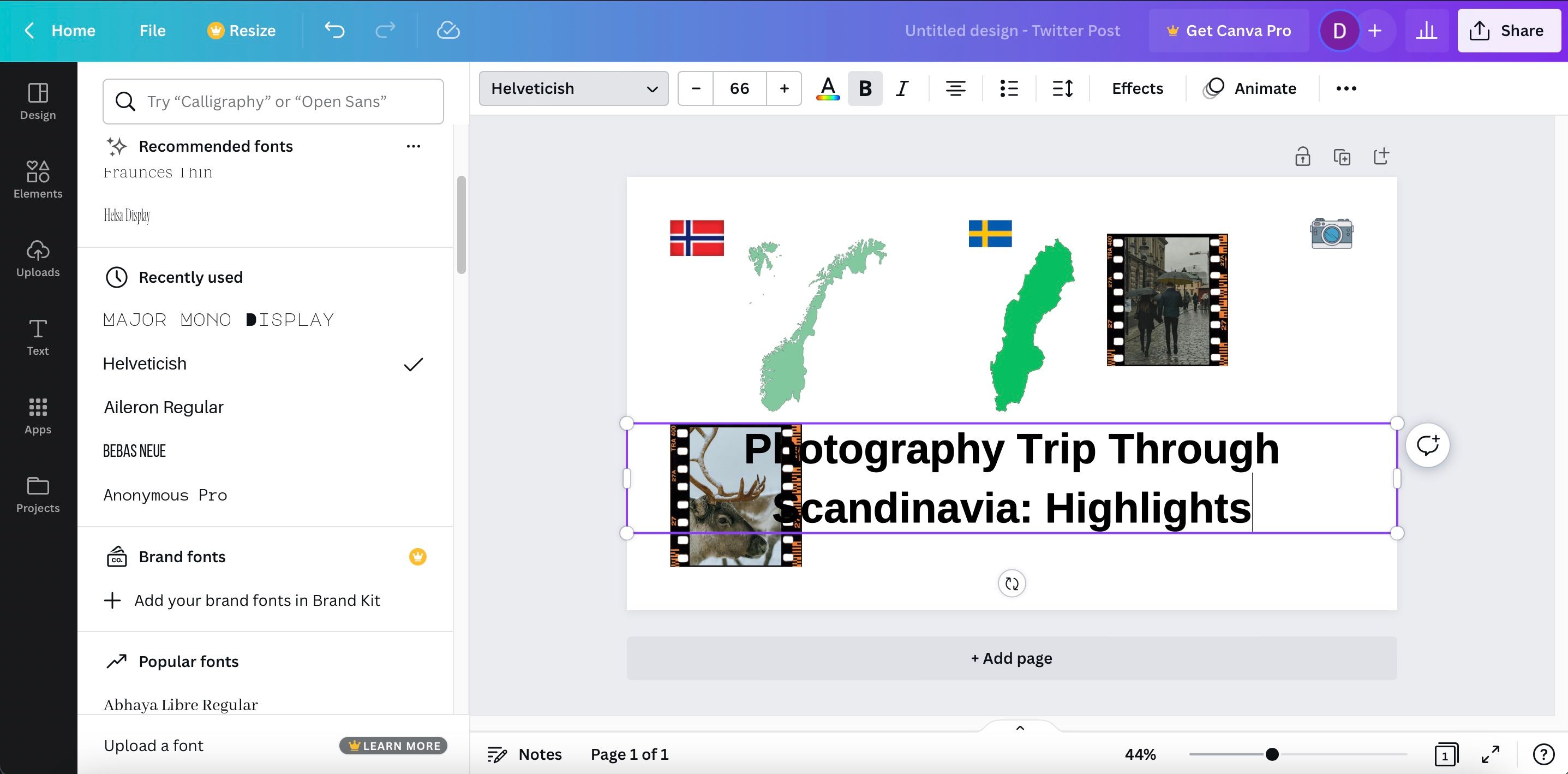Open Recommended fonts more options menu
The image size is (1568, 774).
(x=414, y=146)
